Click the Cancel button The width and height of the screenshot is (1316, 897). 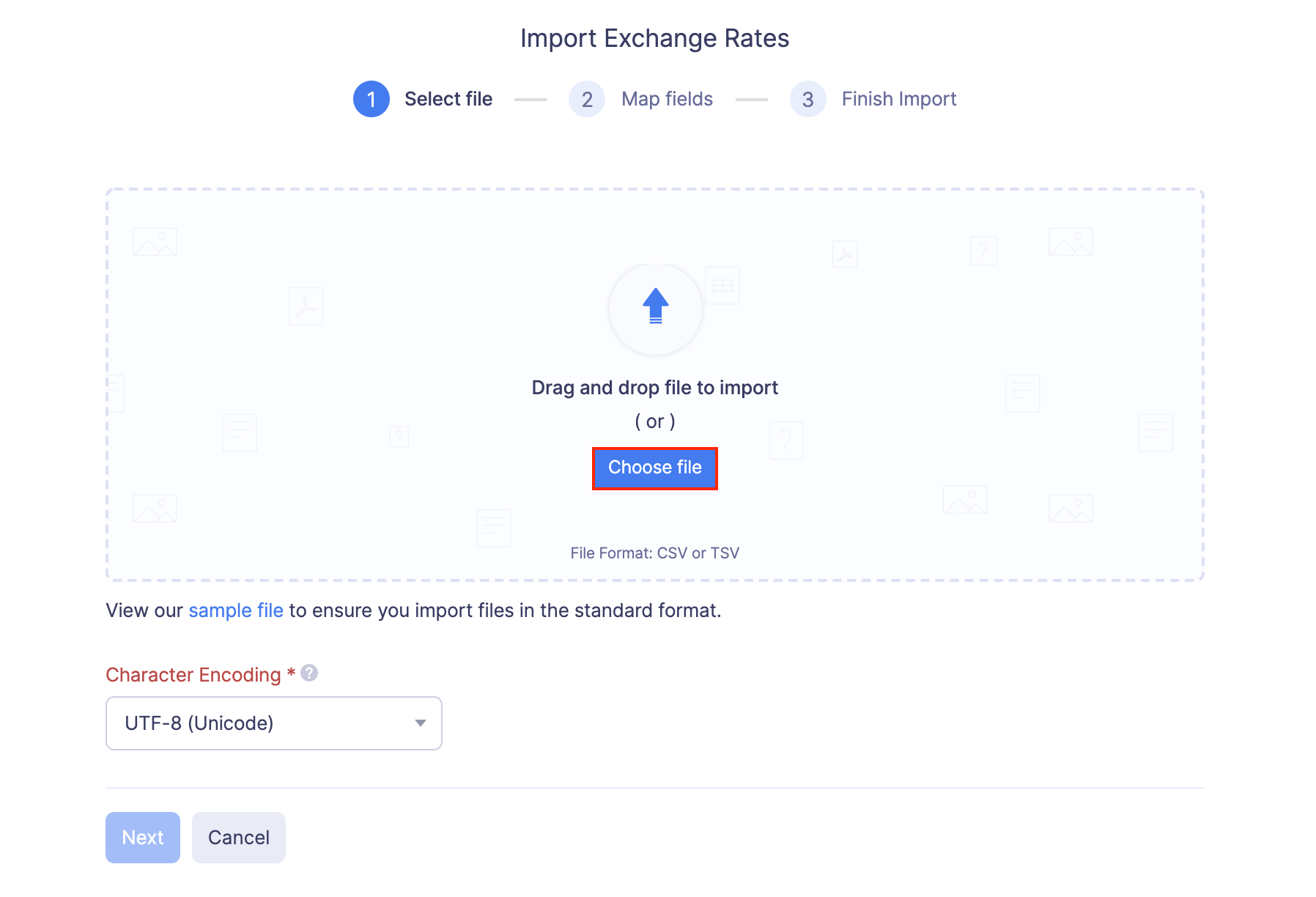pos(238,837)
